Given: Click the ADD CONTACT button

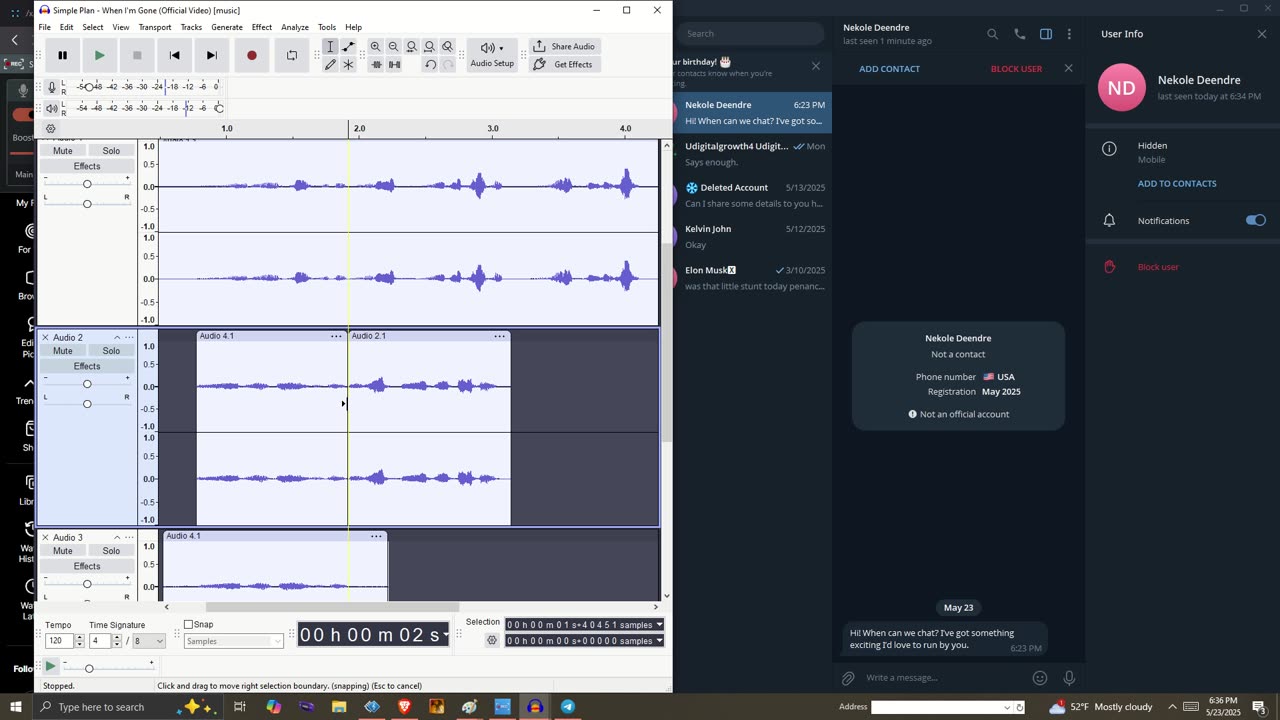Looking at the screenshot, I should [x=889, y=69].
